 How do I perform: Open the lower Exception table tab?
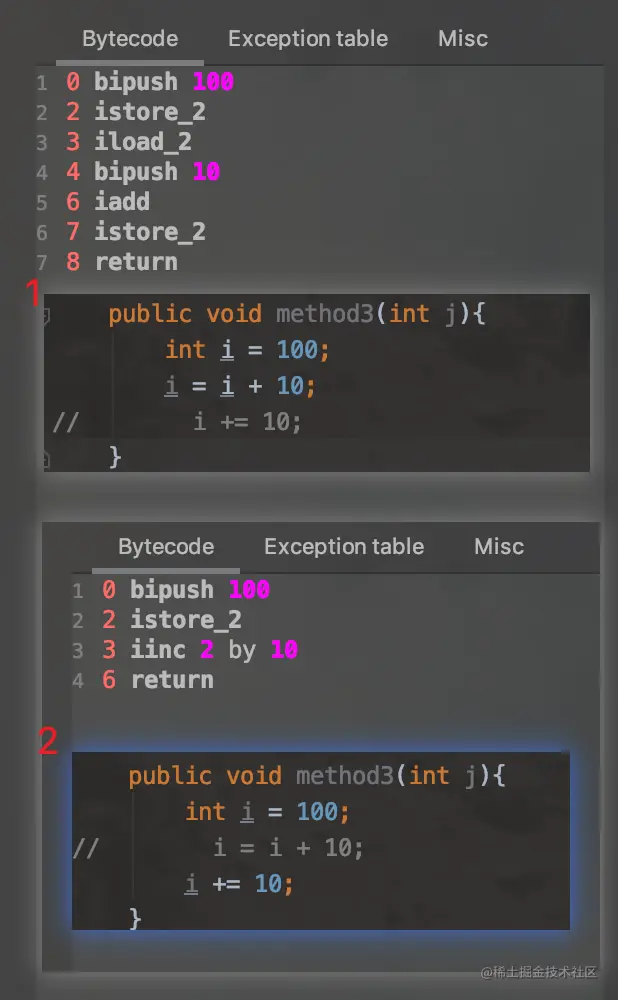click(343, 547)
